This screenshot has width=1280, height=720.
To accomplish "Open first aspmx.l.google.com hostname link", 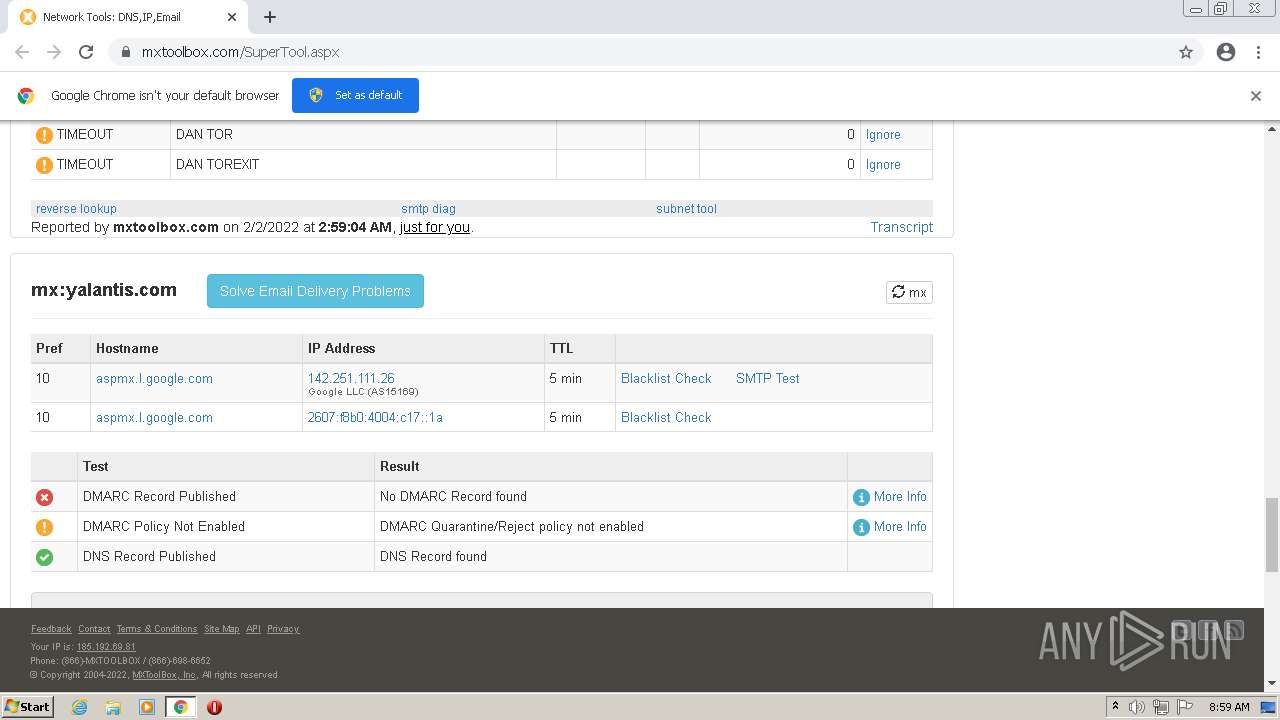I will point(154,379).
